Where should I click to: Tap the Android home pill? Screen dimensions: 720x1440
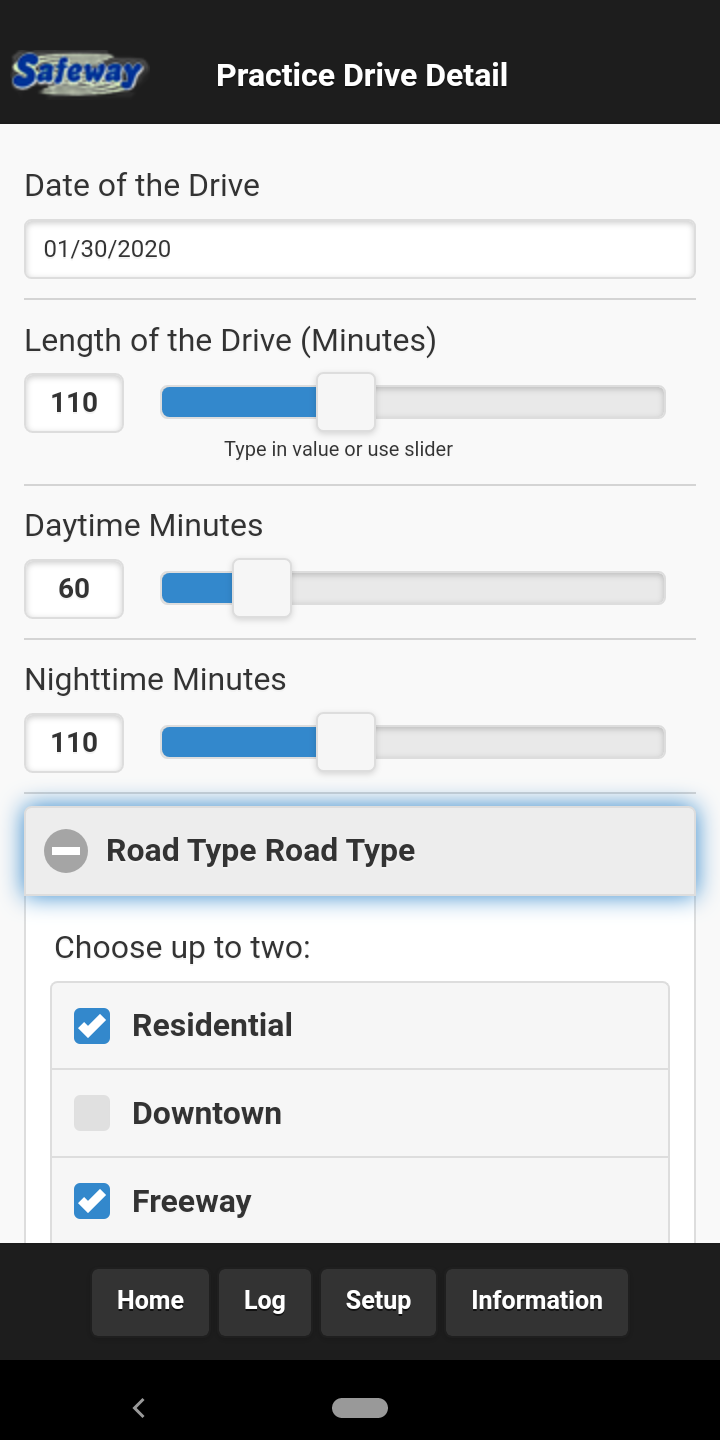point(360,1408)
